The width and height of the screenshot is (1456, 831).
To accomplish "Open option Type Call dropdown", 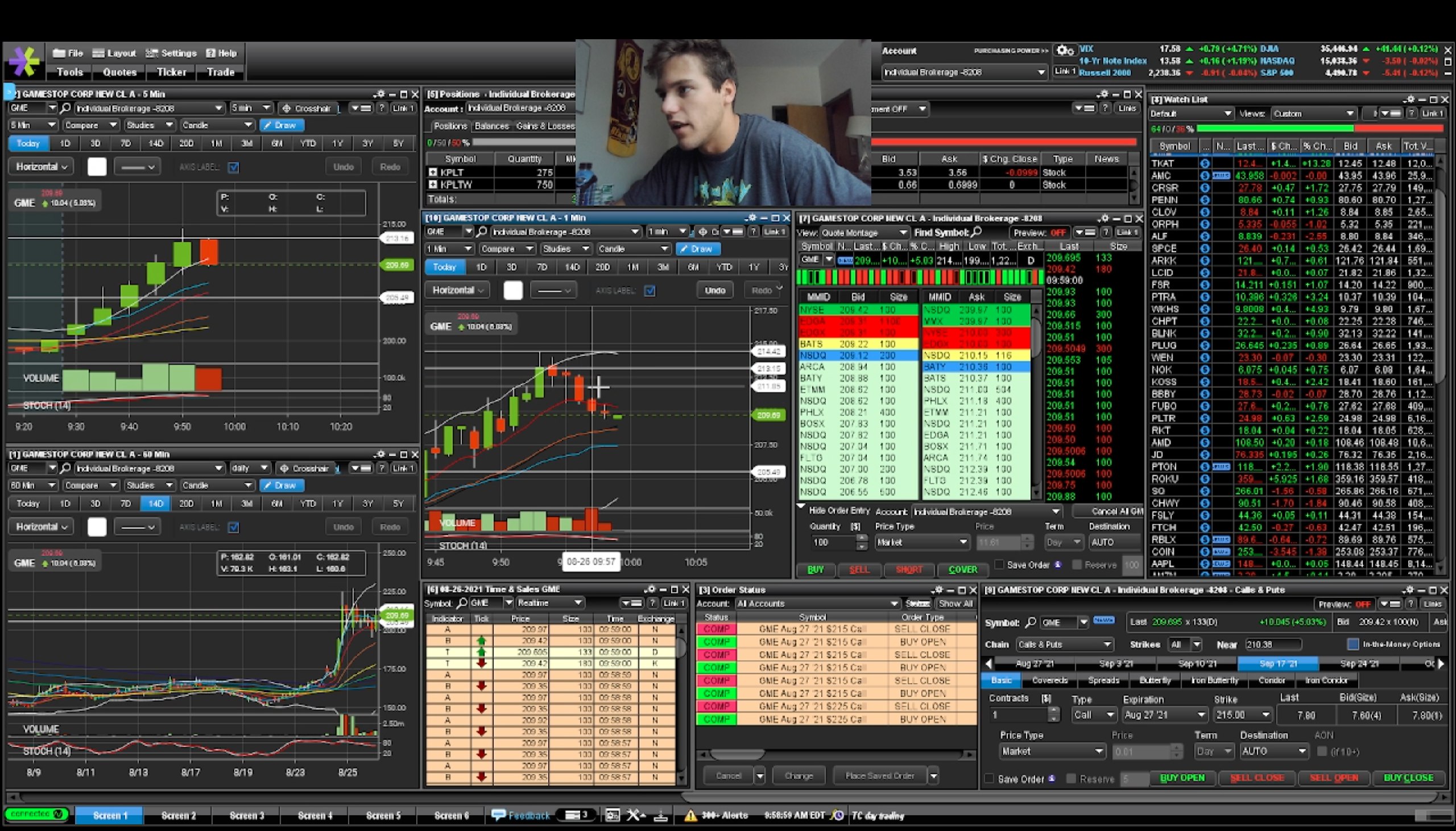I will coord(1093,714).
